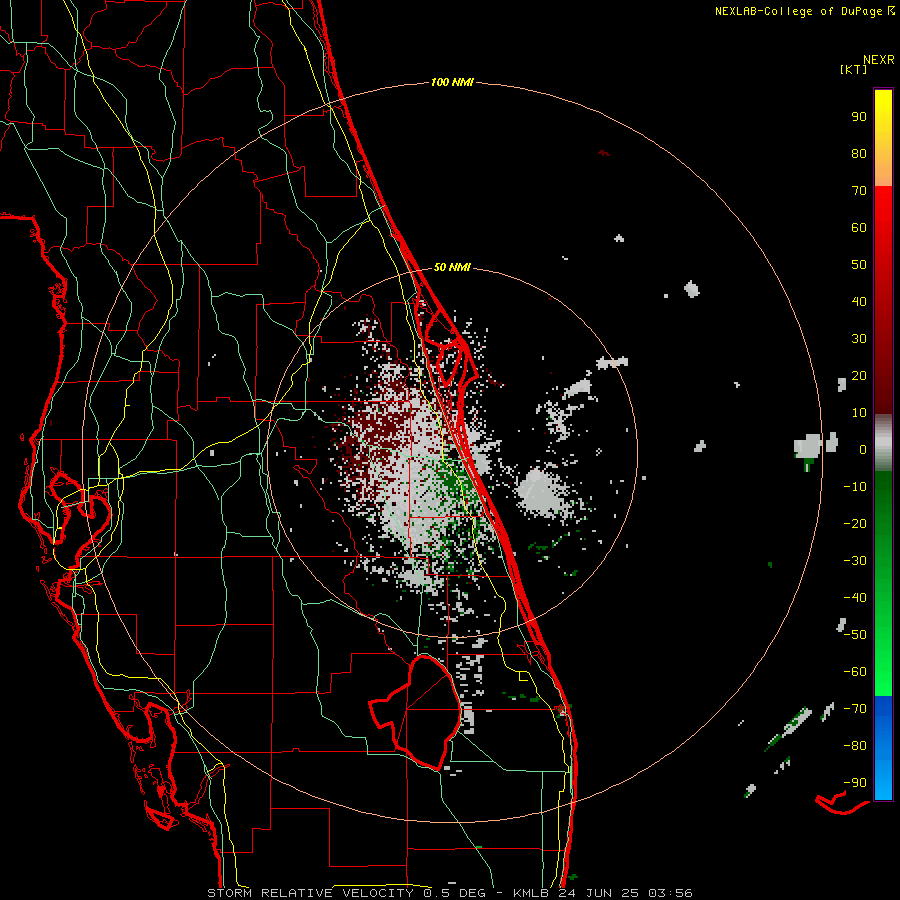
Task: Select the 60 knot scale label
Action: point(859,228)
